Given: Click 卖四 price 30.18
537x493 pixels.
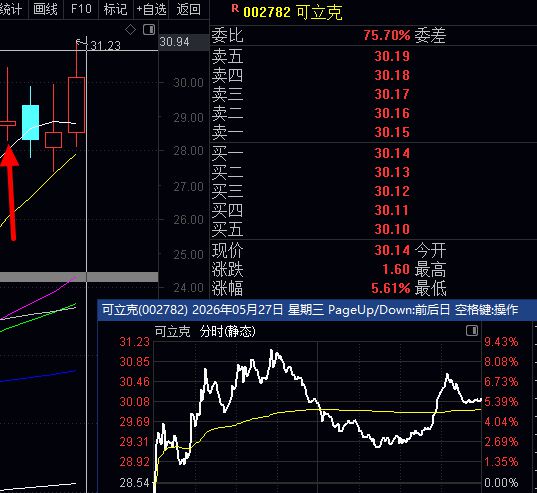Looking at the screenshot, I should coord(392,75).
